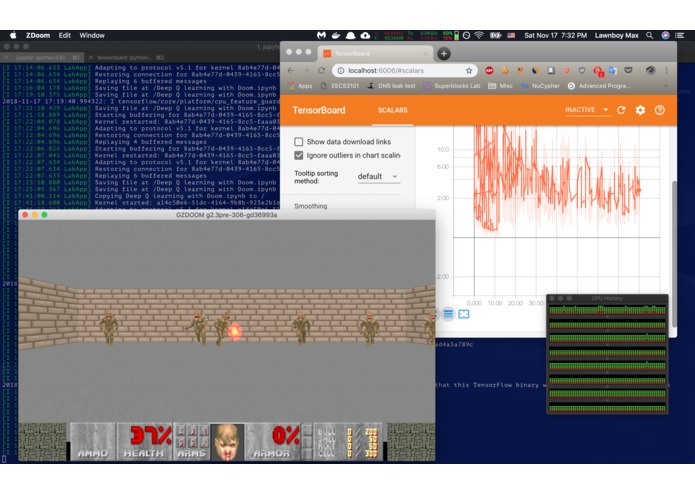Fit chart domain to data button
The height and width of the screenshot is (494, 695).
tap(464, 314)
